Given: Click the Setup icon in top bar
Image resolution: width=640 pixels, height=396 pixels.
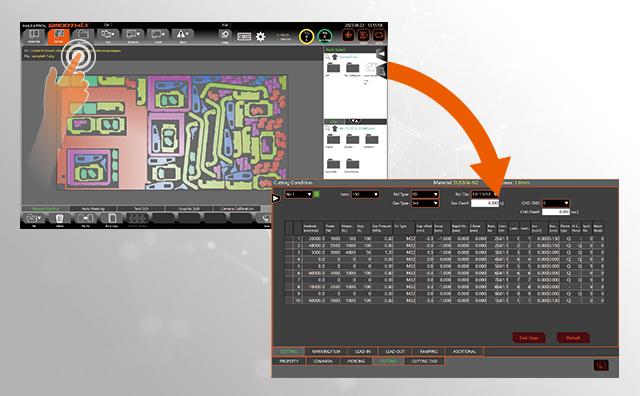Looking at the screenshot, I should (x=225, y=36).
